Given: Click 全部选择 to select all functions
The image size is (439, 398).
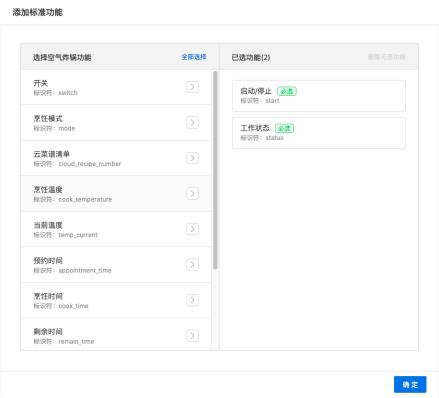Looking at the screenshot, I should pos(194,57).
